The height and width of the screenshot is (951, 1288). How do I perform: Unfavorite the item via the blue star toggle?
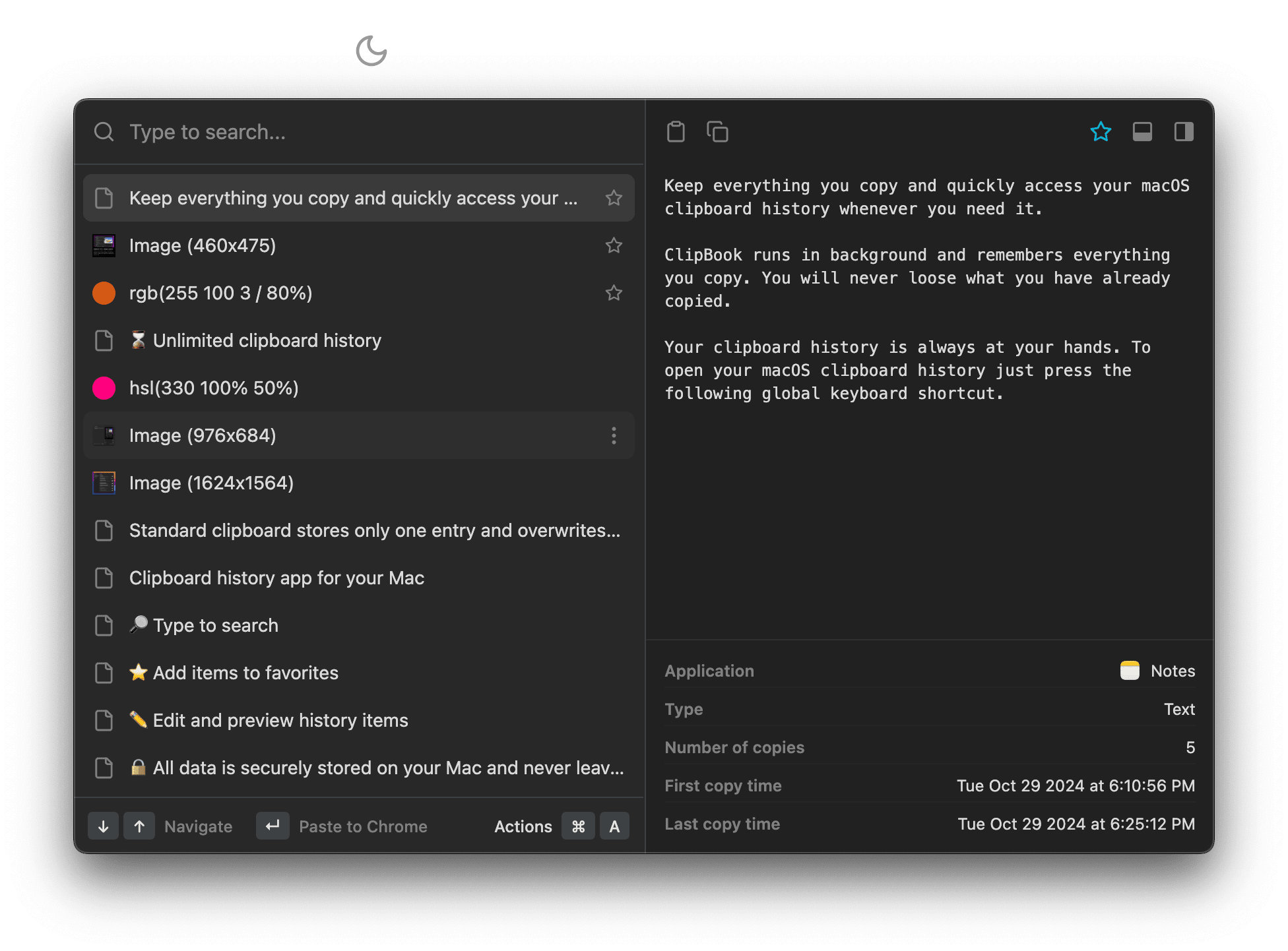coord(1101,131)
